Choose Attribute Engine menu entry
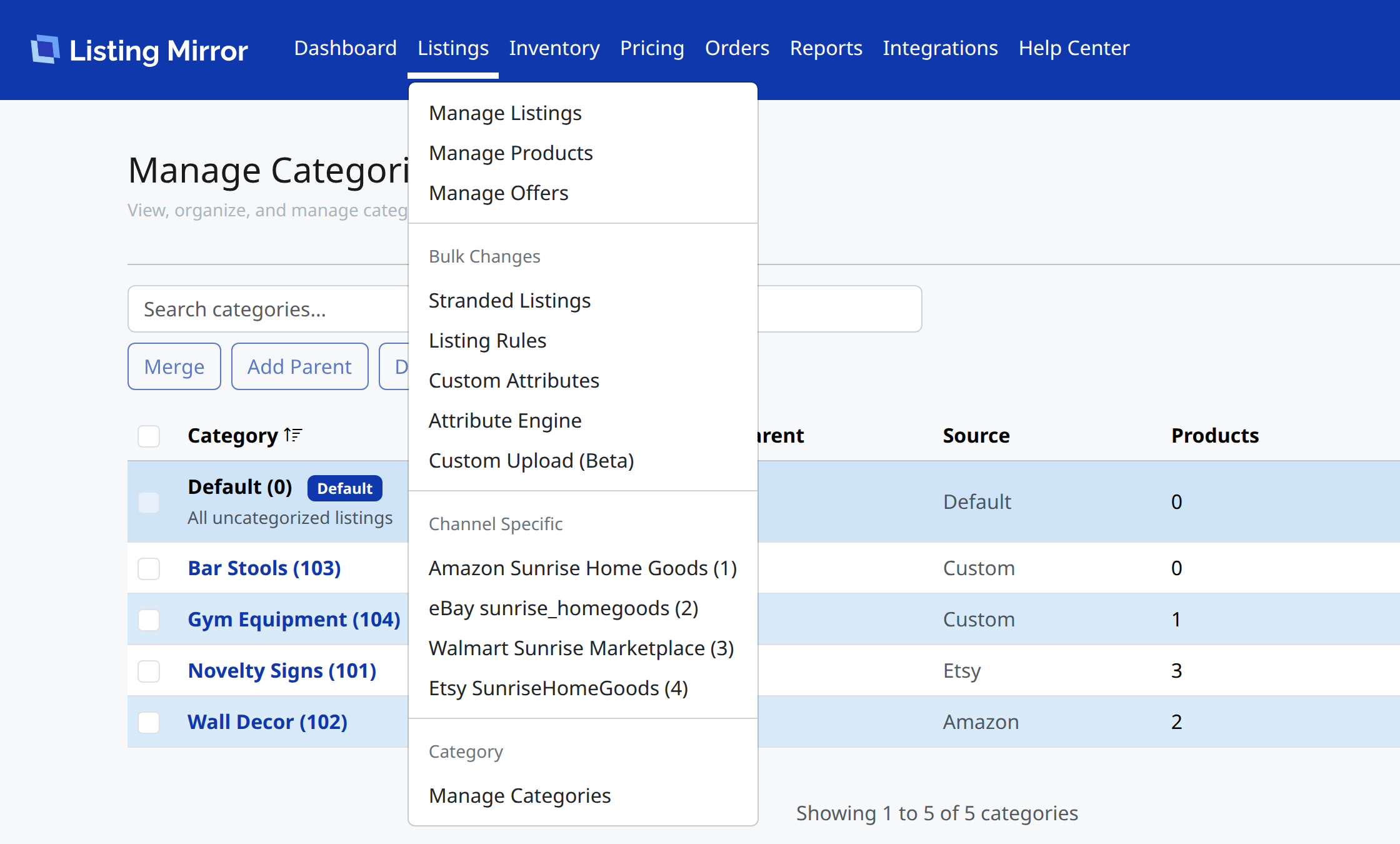The height and width of the screenshot is (844, 1400). [582, 421]
